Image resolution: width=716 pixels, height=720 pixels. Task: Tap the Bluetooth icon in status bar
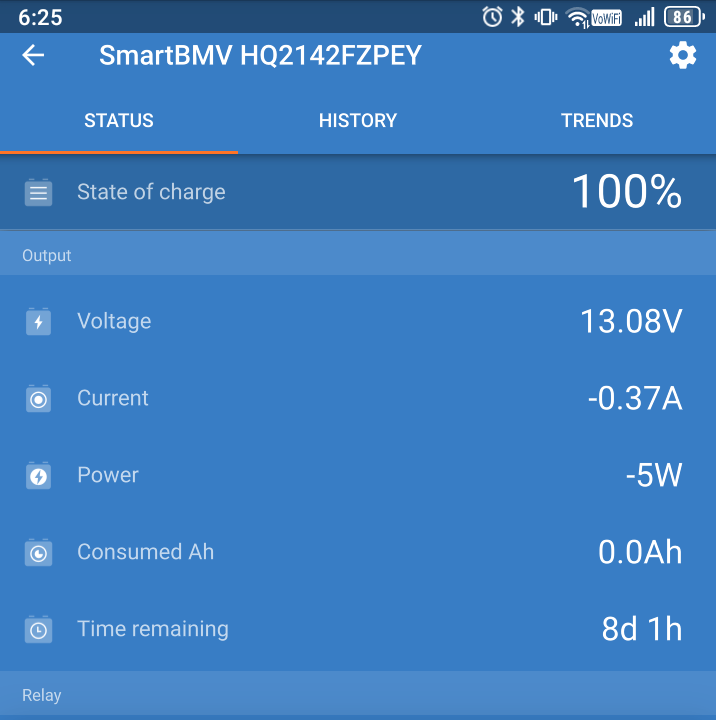point(518,17)
